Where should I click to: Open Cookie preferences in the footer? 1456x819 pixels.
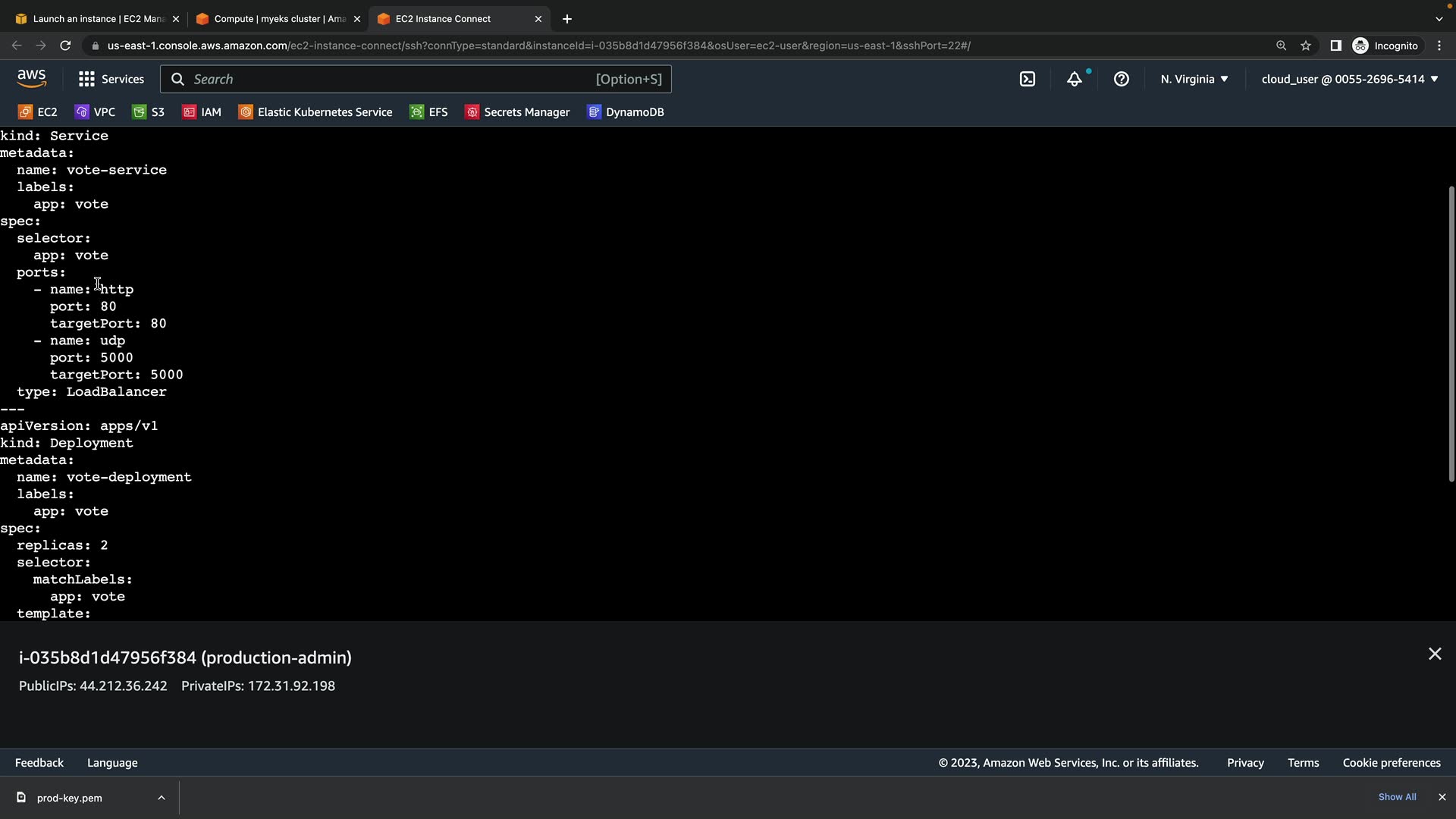[1392, 763]
